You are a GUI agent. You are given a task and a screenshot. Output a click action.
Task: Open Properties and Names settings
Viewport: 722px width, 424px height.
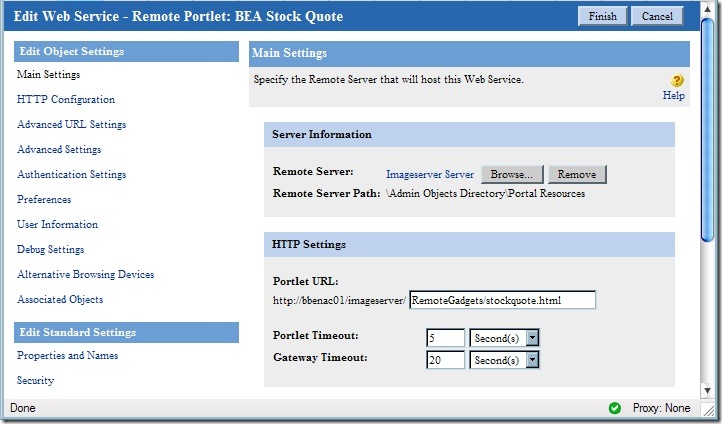click(67, 356)
